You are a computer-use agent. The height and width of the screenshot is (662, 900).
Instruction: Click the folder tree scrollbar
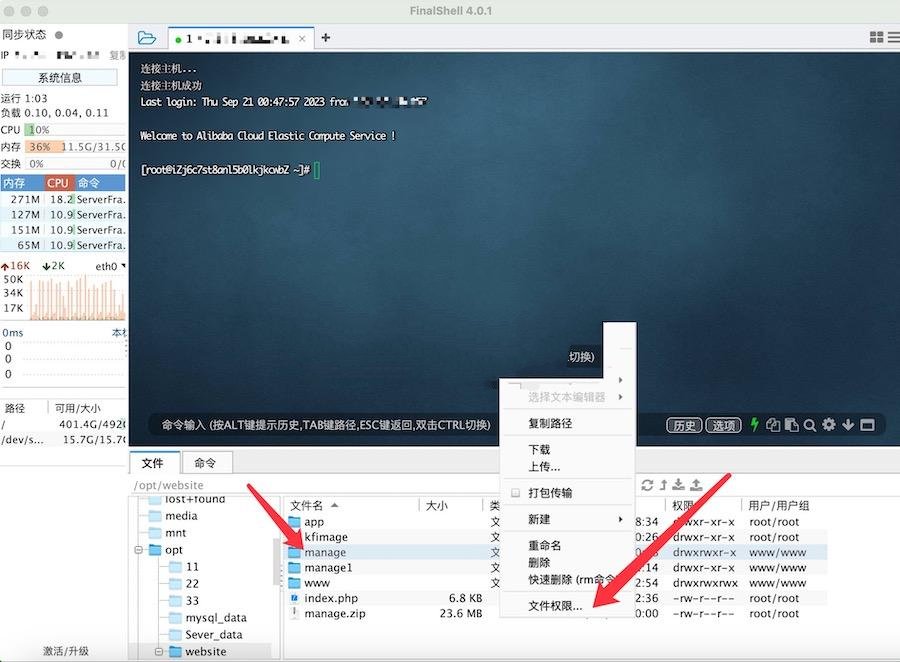tap(276, 560)
